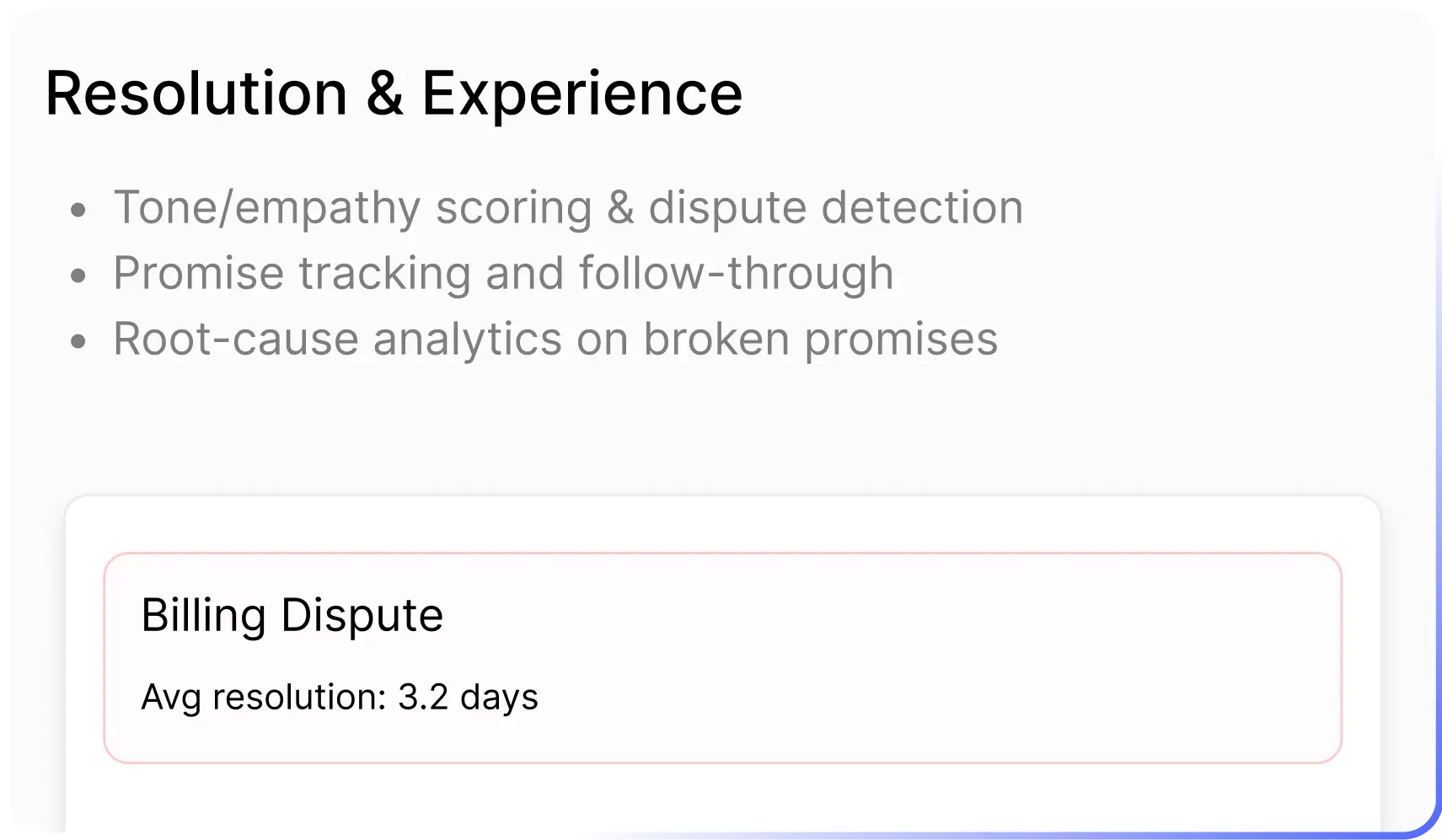
Task: Click the word Resolution in the heading
Action: tap(196, 93)
